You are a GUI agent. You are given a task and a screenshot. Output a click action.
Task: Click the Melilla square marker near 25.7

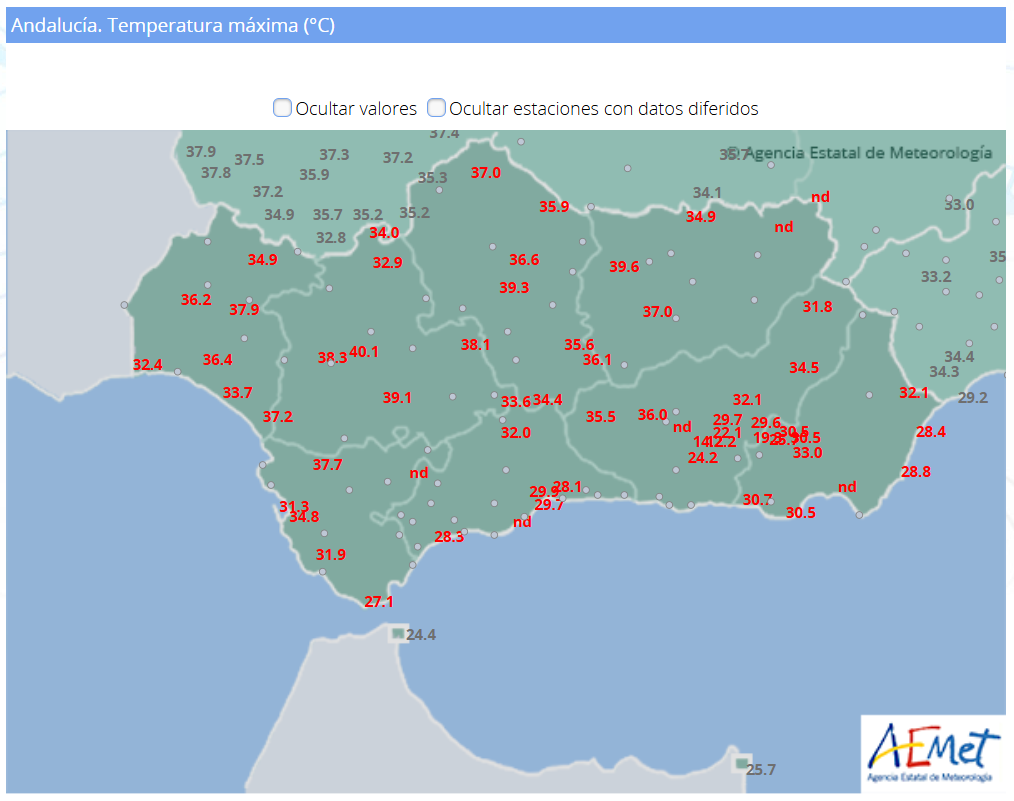[740, 763]
